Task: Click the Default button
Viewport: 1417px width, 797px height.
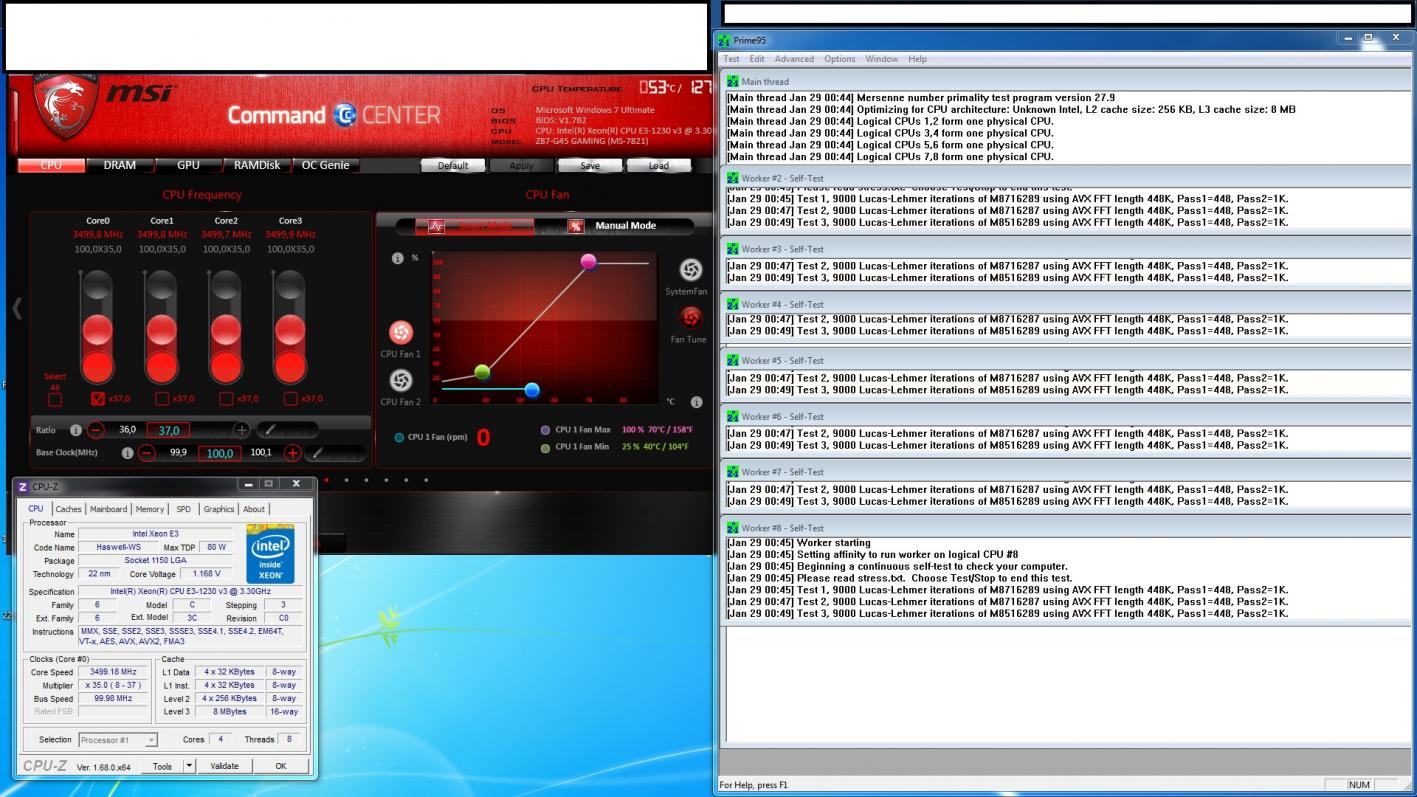Action: coord(453,166)
